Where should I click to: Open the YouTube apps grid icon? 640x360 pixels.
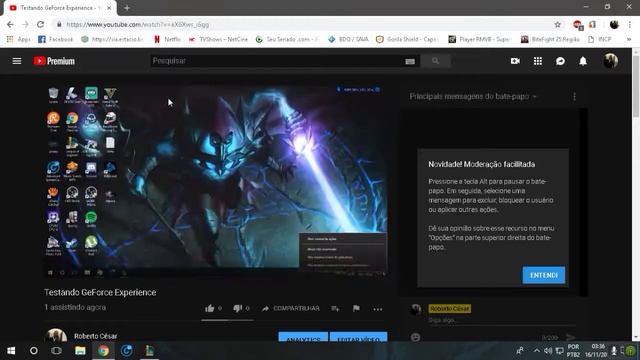538,61
